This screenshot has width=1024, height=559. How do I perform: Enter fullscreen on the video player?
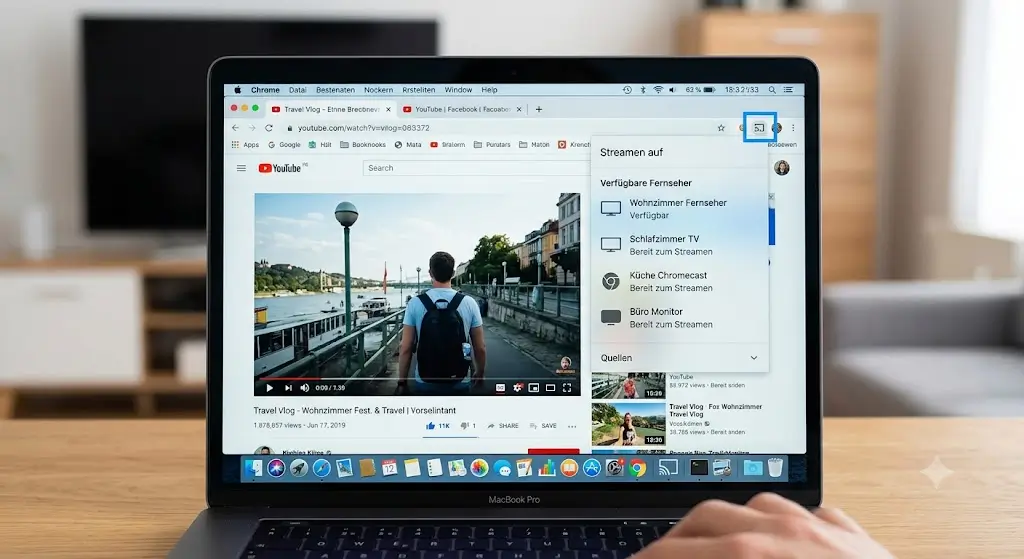click(567, 388)
